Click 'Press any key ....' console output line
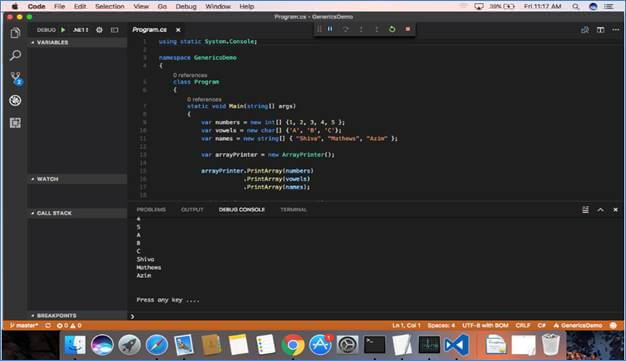Image resolution: width=626 pixels, height=361 pixels. coord(168,300)
